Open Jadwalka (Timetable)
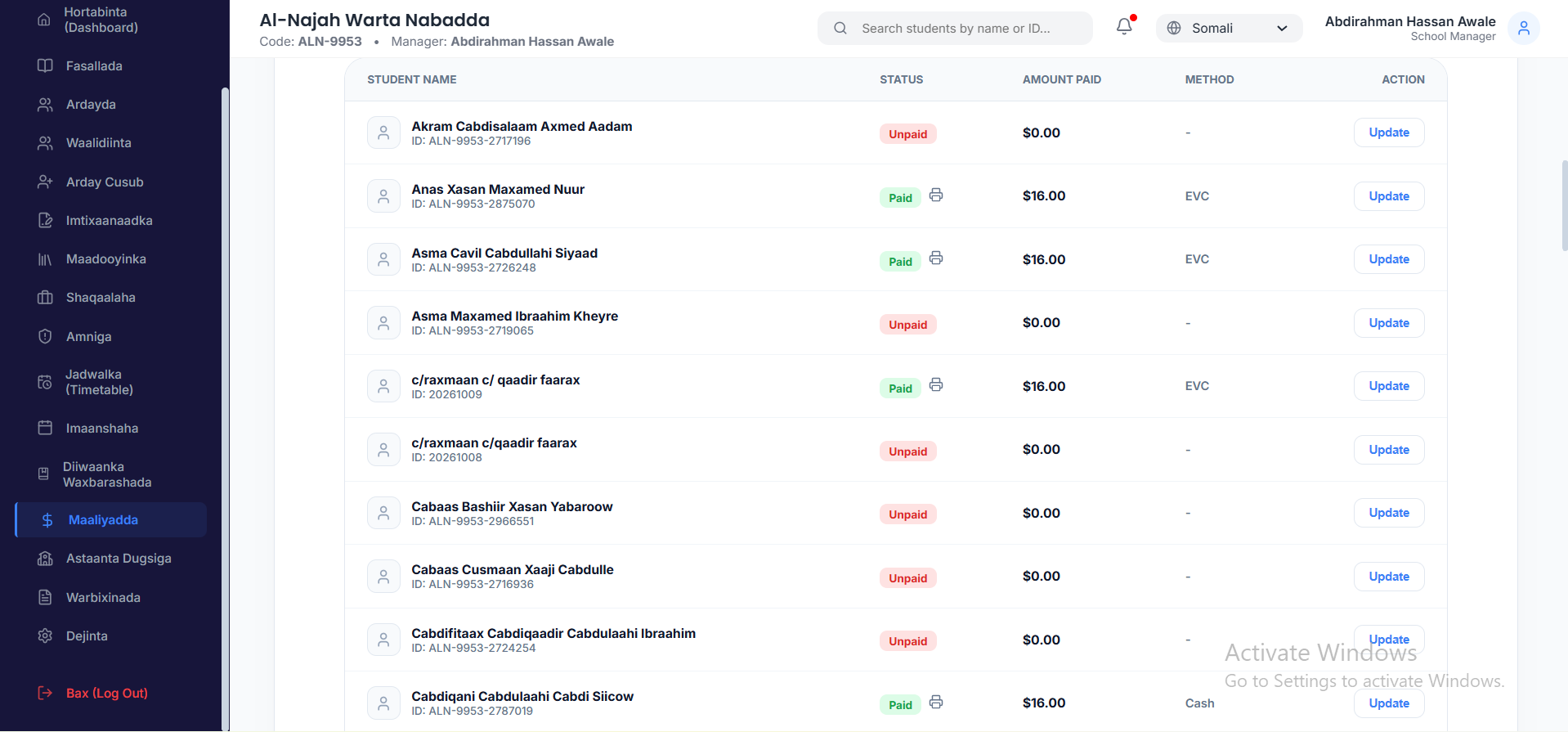 (x=111, y=382)
